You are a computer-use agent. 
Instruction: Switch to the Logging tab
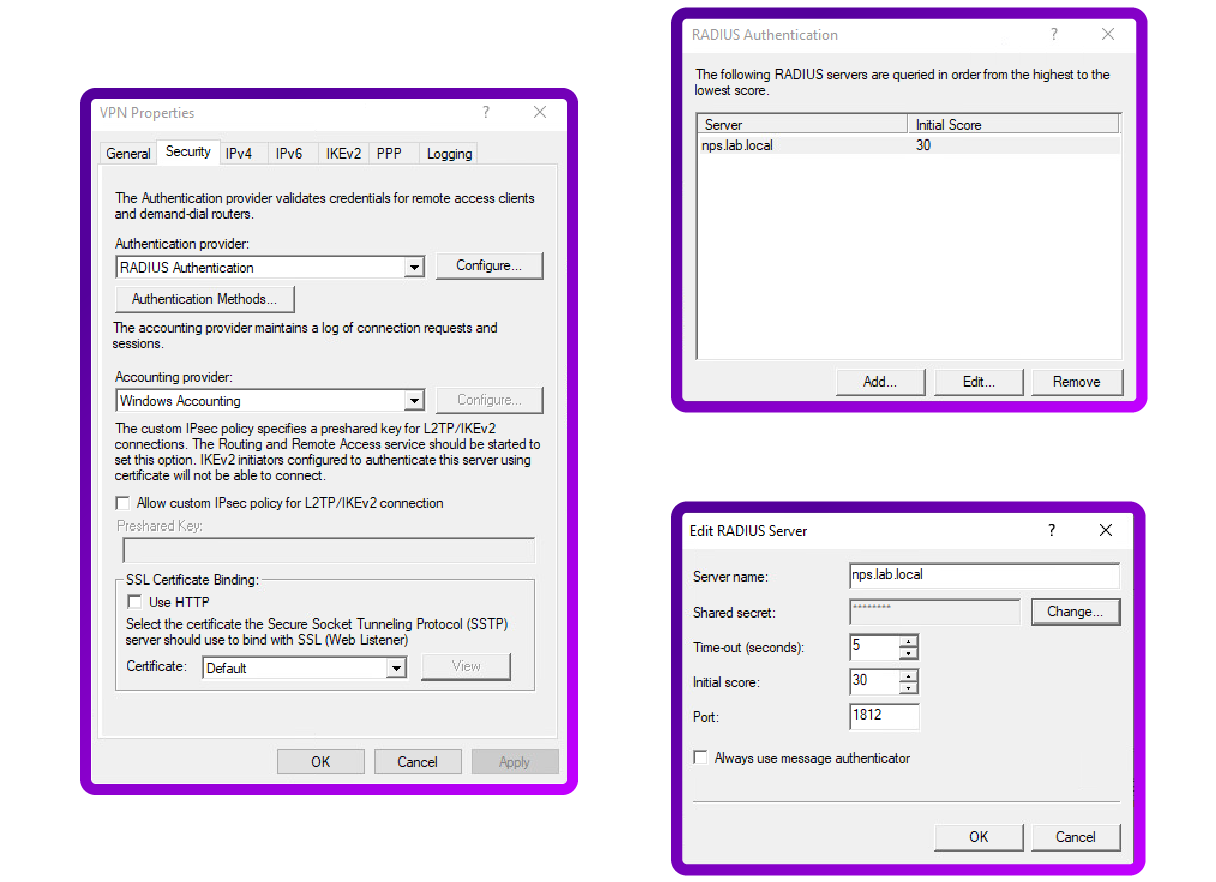(448, 153)
